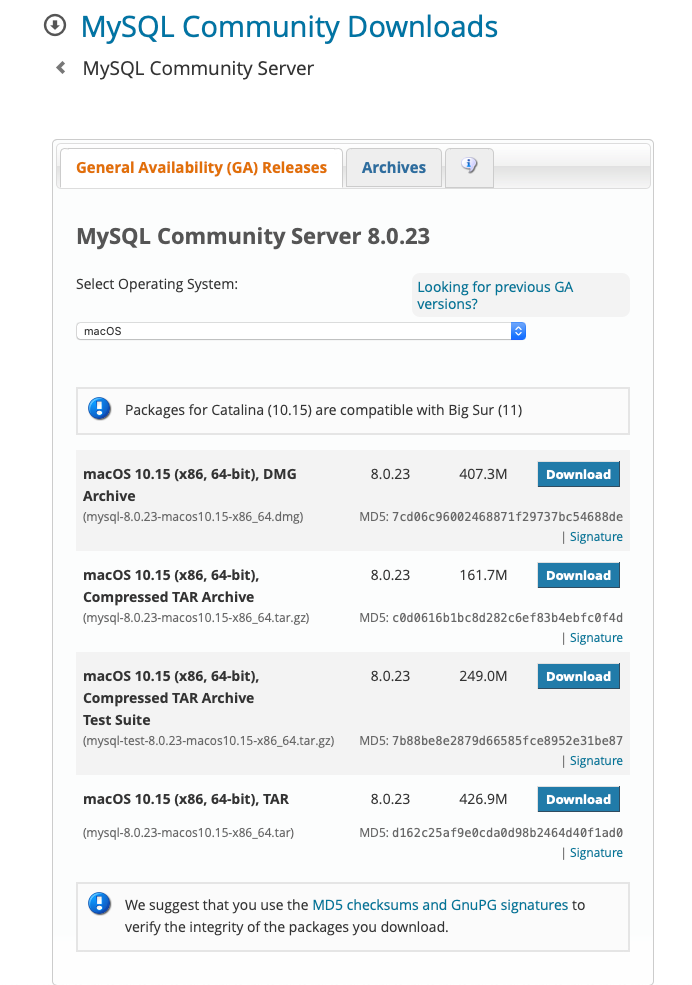Select the General Availability (GA) Releases tab

point(200,167)
